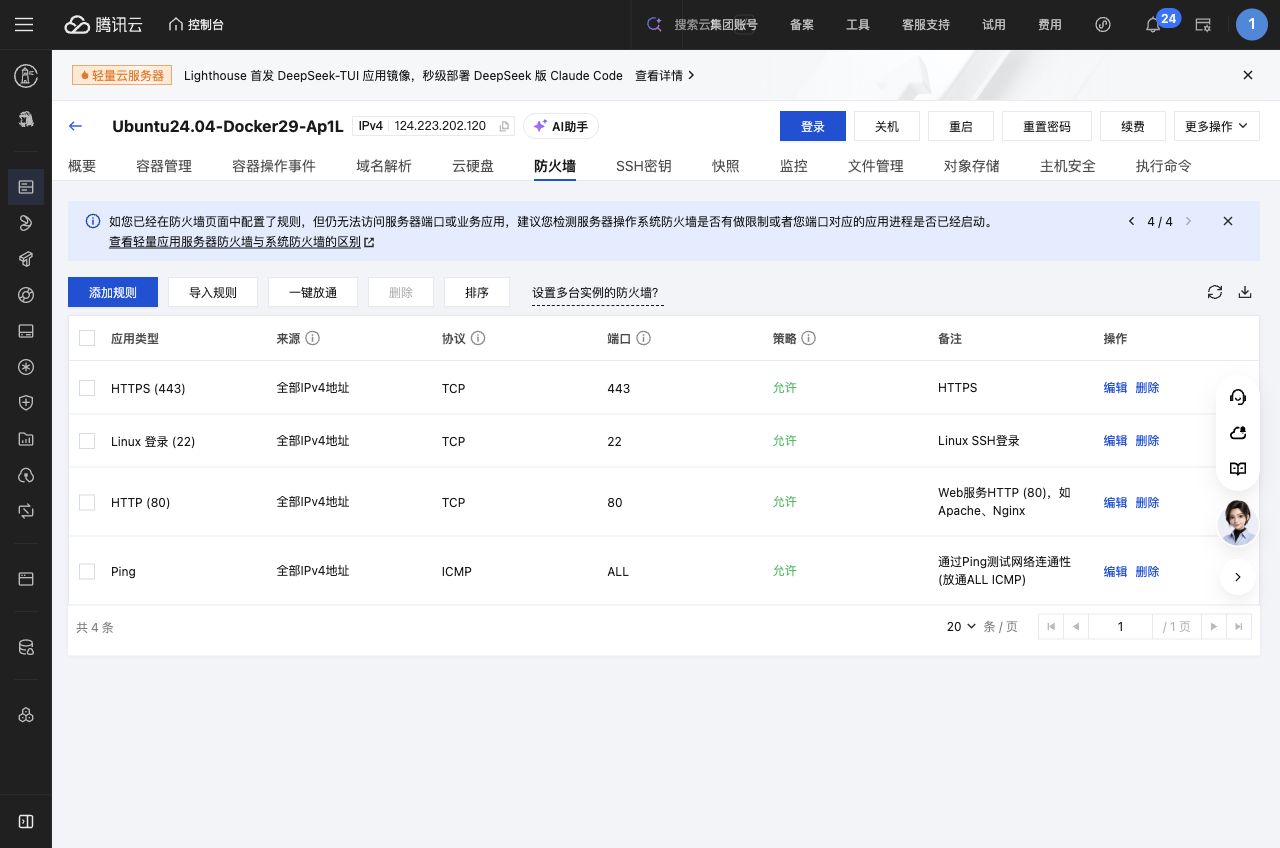Open the protocol column info icon
The width and height of the screenshot is (1280, 848).
coord(478,338)
